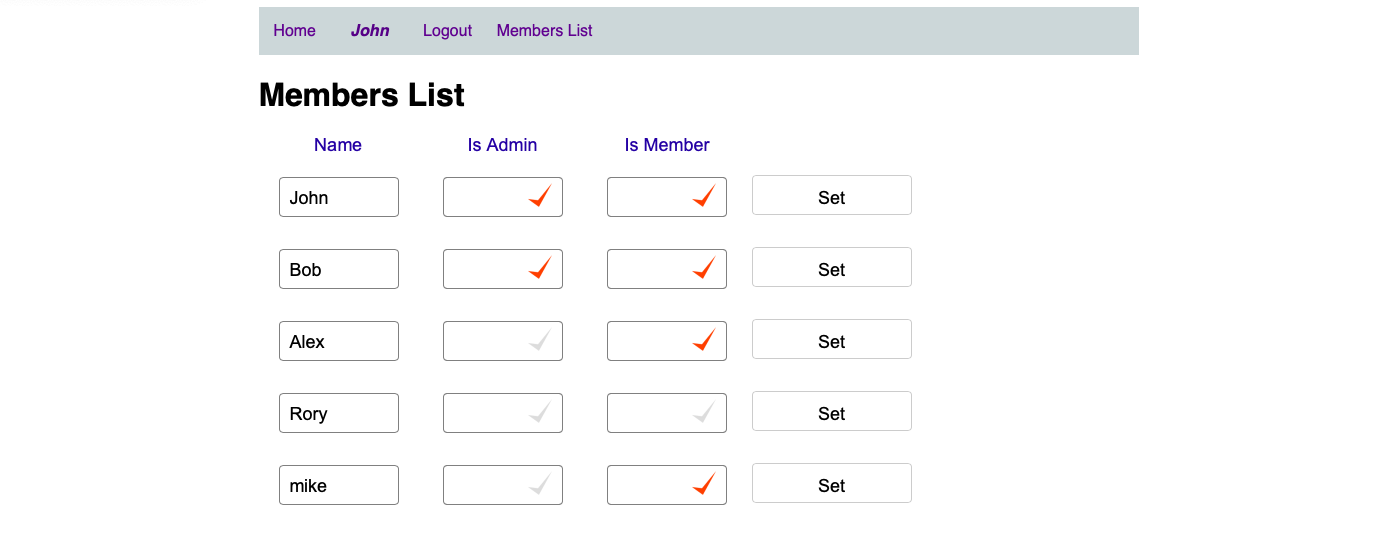Toggle John's Is Admin checkmark
The width and height of the screenshot is (1394, 549).
(540, 197)
